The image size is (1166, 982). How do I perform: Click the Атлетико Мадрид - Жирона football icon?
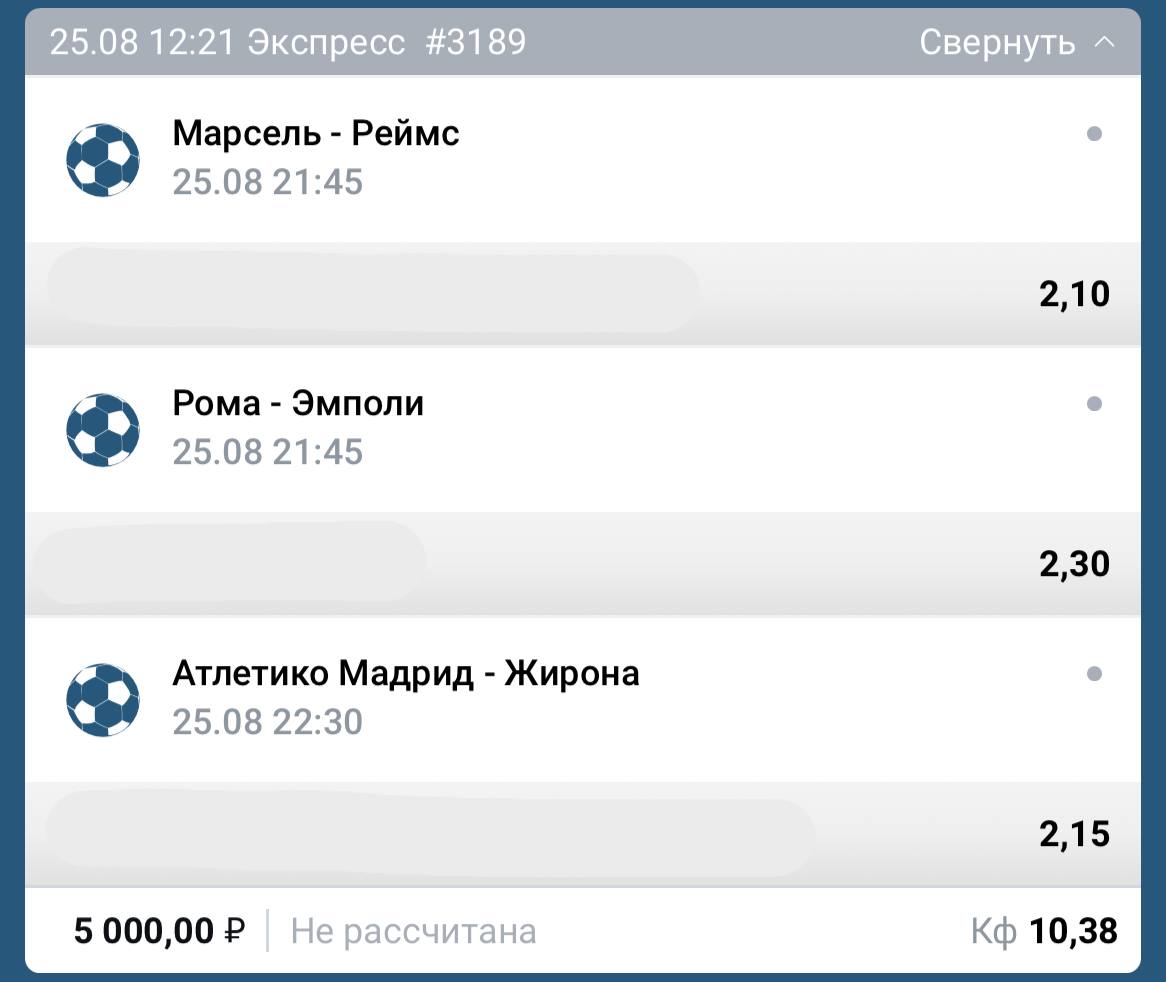[103, 699]
